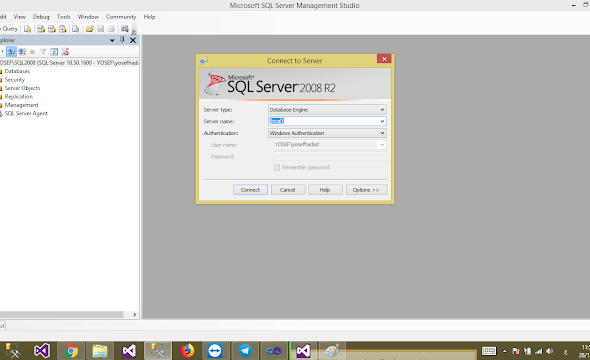Image resolution: width=590 pixels, height=360 pixels.
Task: Click the Analysis Services MDX Query icon
Action: [x=41, y=29]
